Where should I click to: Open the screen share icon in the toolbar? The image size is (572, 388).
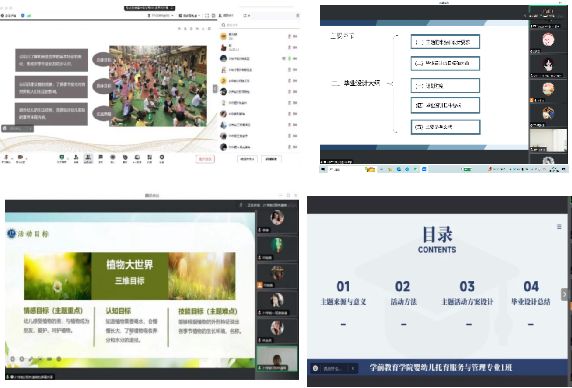coord(62,158)
